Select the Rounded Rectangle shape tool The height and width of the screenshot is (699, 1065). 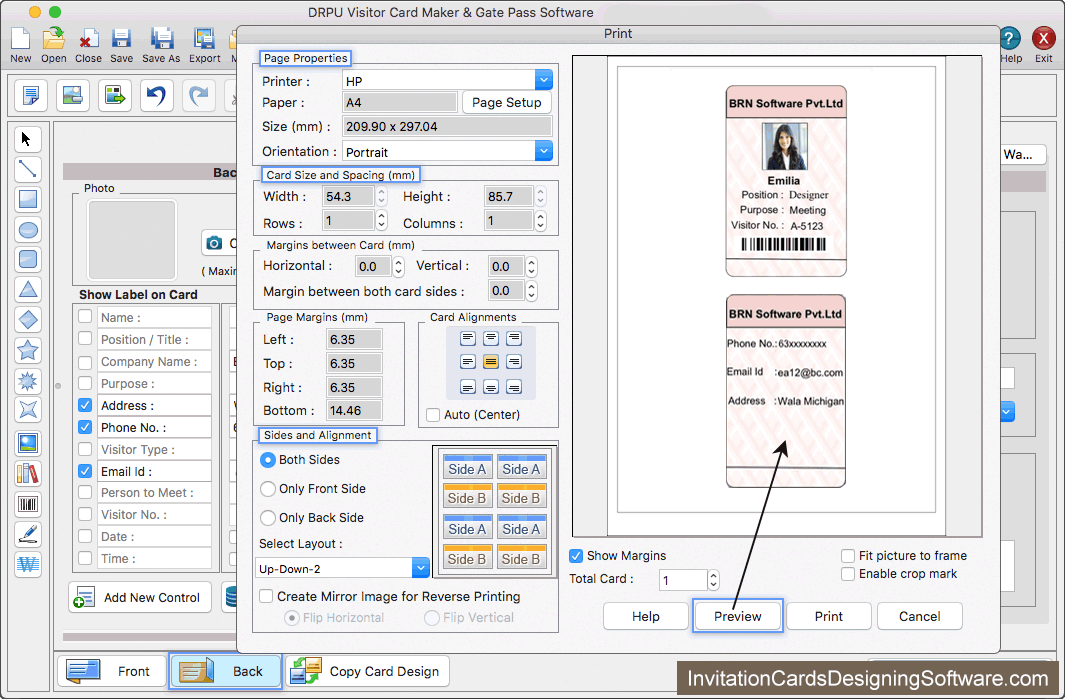[27, 259]
